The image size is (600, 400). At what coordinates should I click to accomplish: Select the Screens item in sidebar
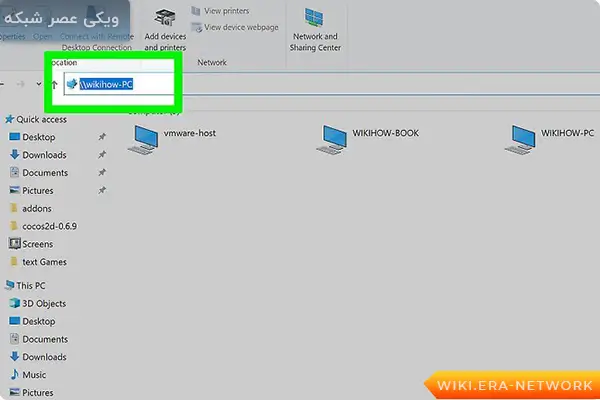37,244
